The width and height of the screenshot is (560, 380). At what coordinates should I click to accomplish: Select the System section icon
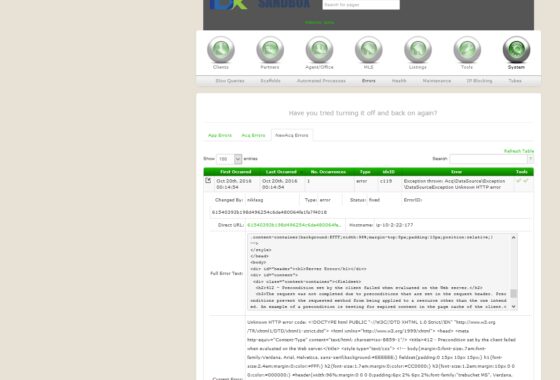(516, 50)
